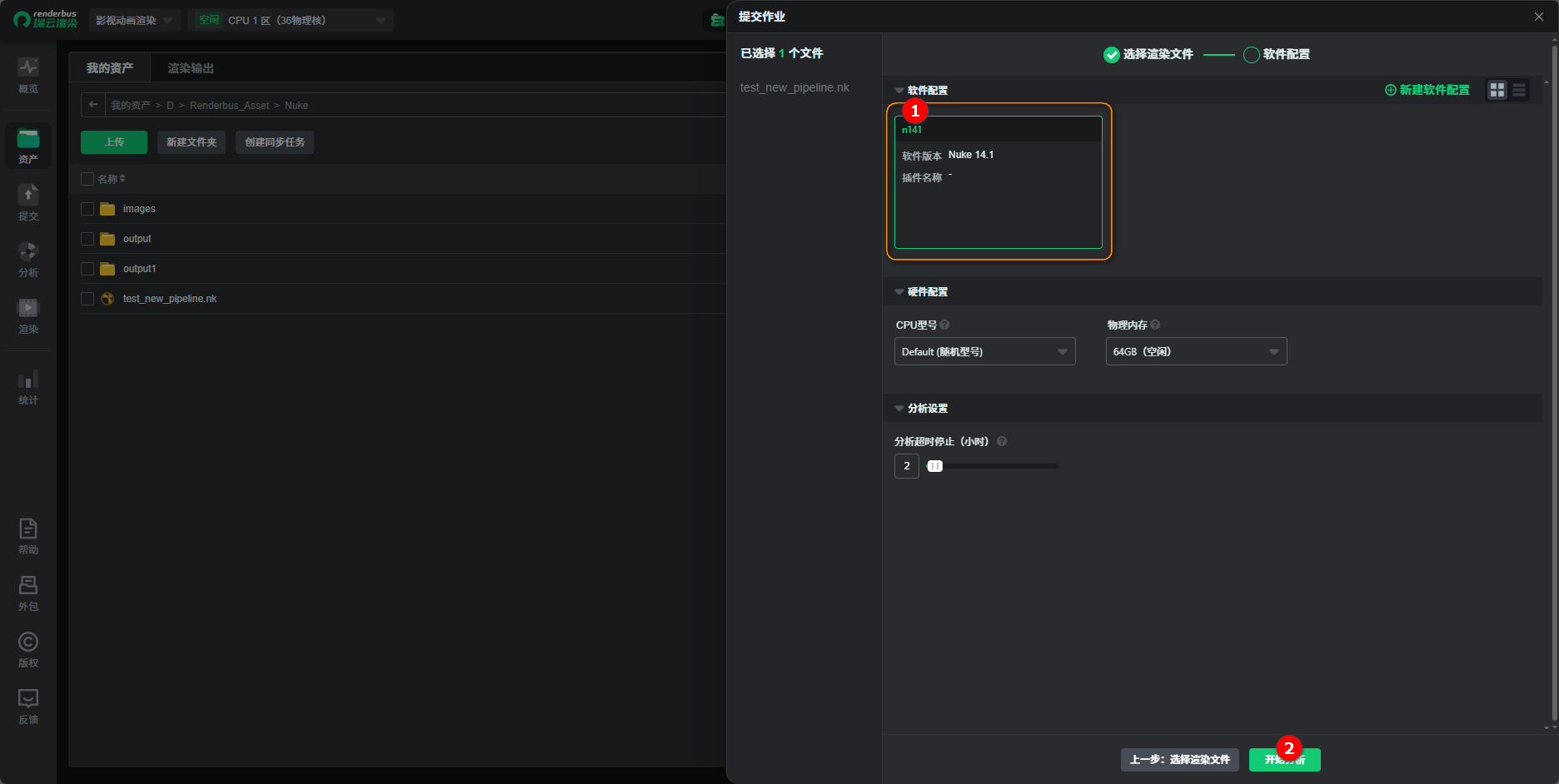Viewport: 1559px width, 784px height.
Task: Click Nuke in the breadcrumb path
Action: point(296,106)
